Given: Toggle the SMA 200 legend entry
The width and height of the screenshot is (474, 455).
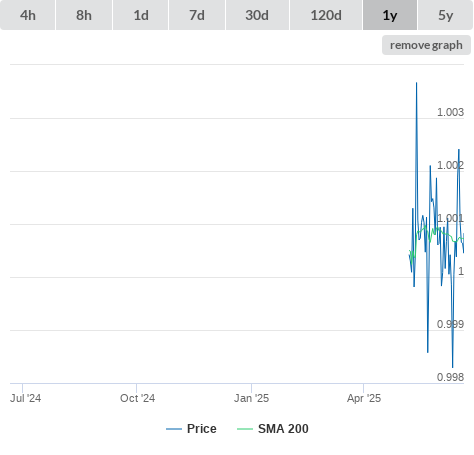Looking at the screenshot, I should (x=283, y=429).
